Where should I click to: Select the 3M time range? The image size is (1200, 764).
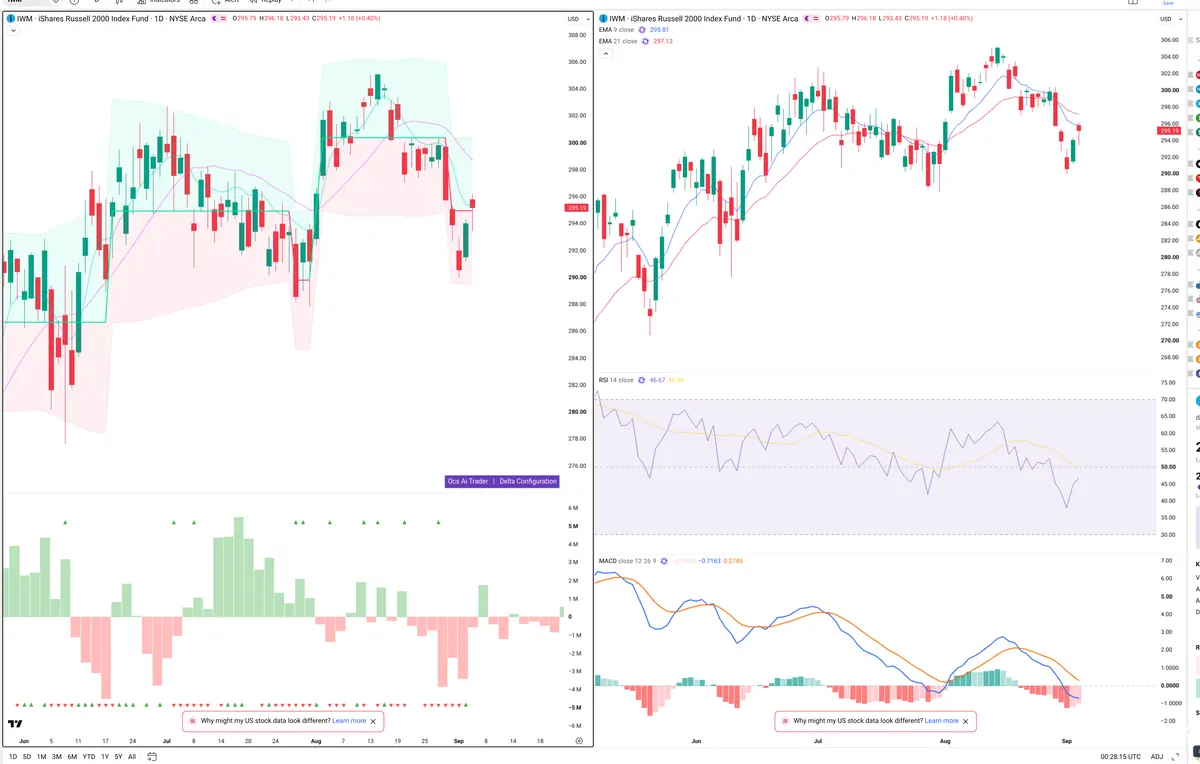pos(57,757)
